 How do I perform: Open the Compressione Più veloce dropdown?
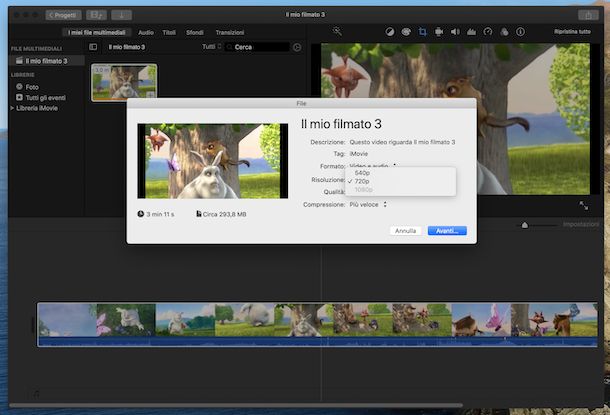click(x=368, y=205)
